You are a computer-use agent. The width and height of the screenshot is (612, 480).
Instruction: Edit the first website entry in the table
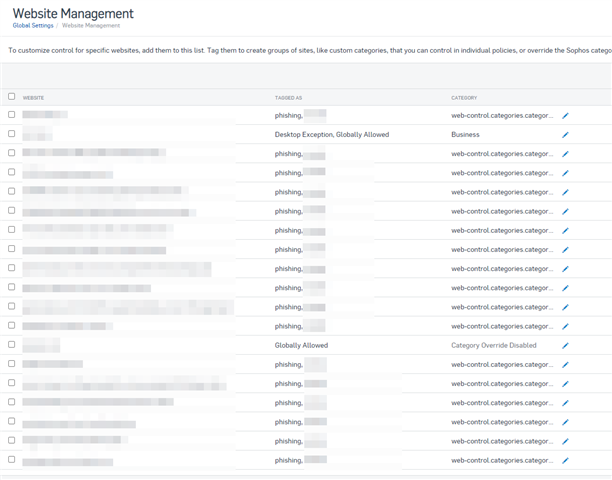pos(565,116)
